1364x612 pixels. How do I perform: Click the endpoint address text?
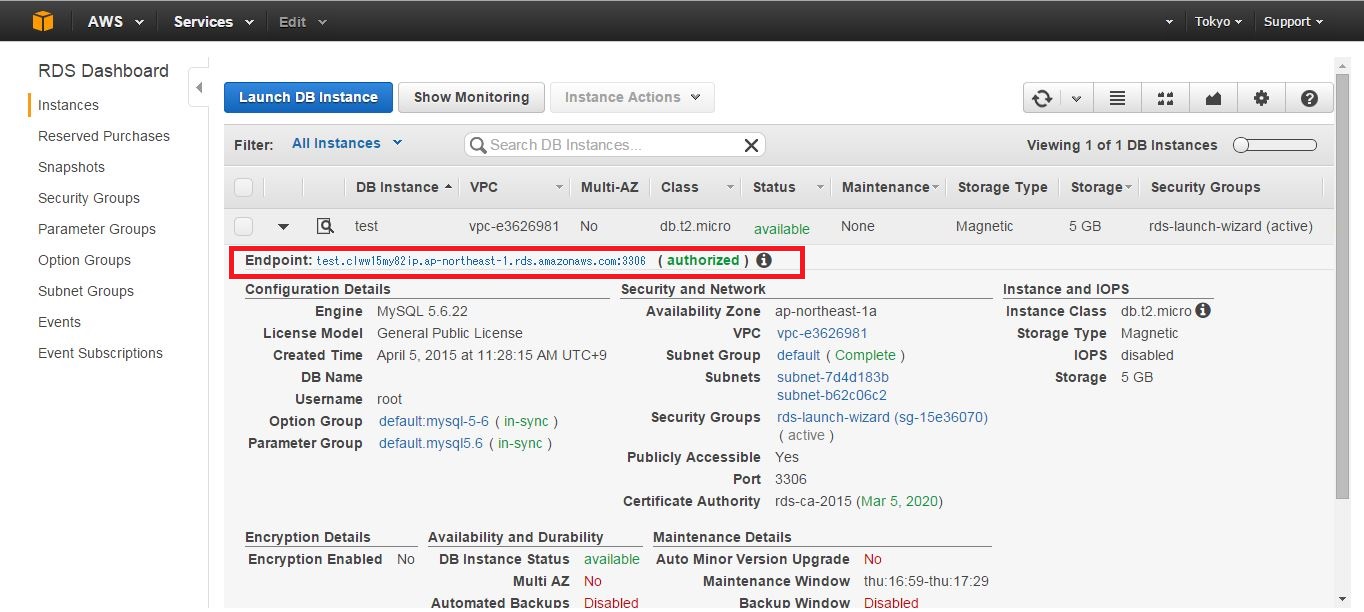[x=481, y=261]
